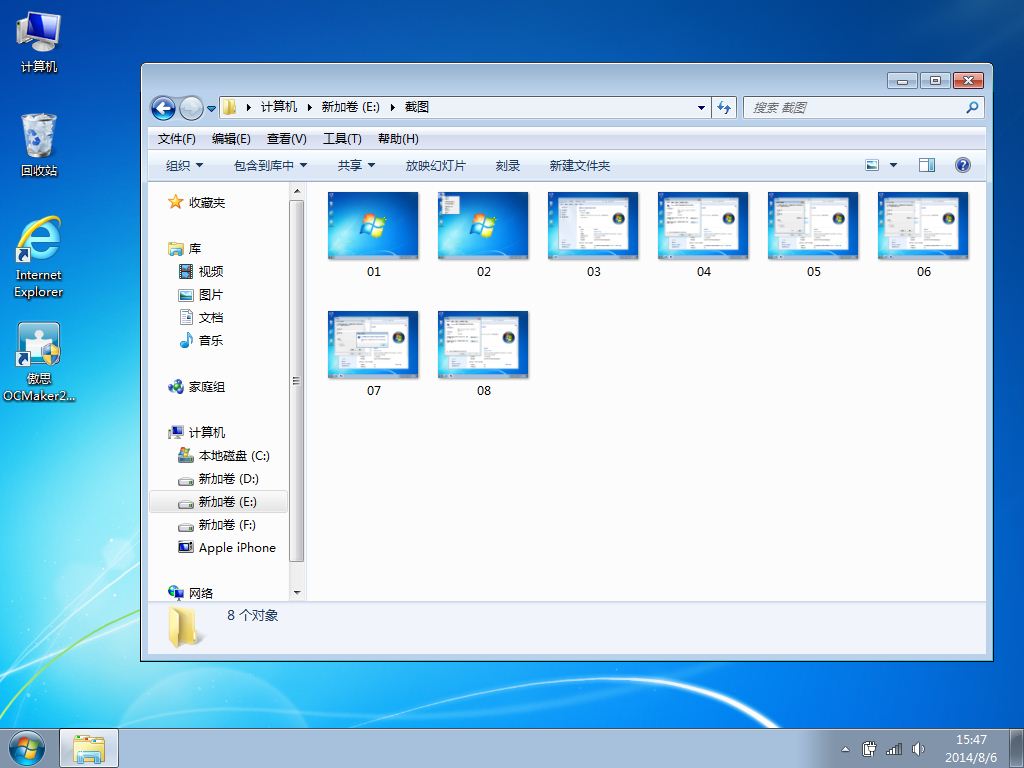1024x768 pixels.
Task: Create a folder with 新建文件夹
Action: click(x=579, y=166)
